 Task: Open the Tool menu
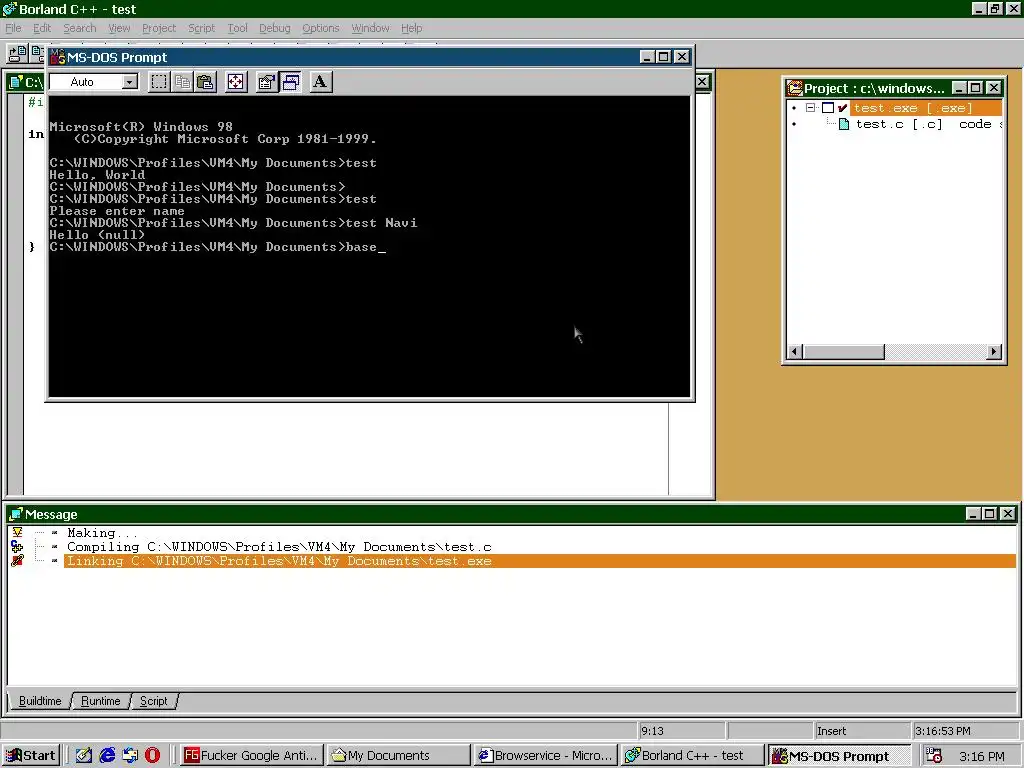[x=237, y=28]
